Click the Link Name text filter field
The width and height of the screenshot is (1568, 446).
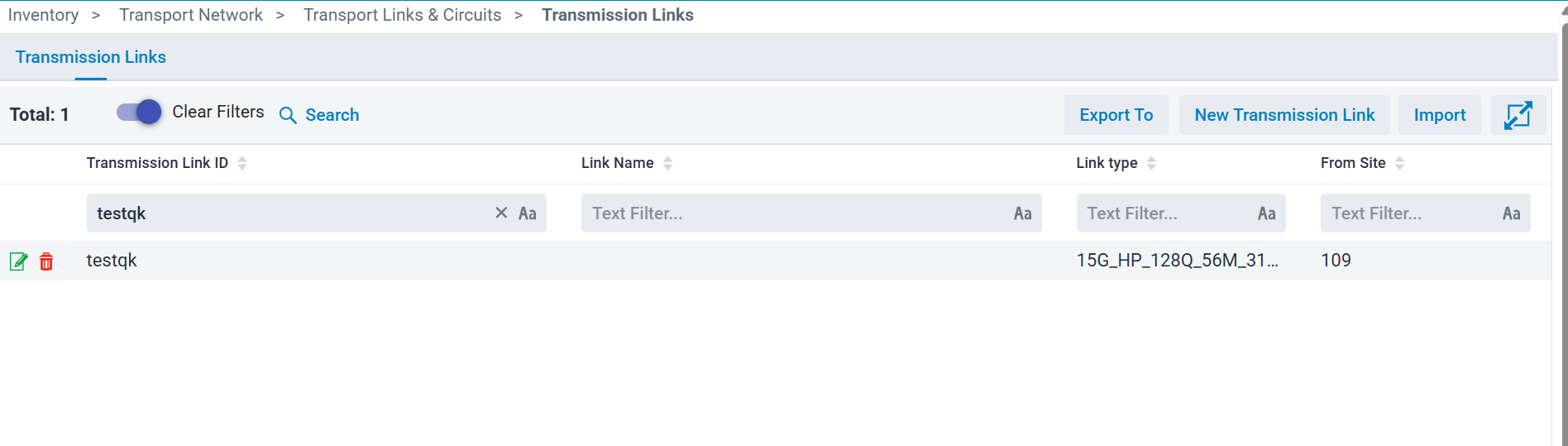pyautogui.click(x=794, y=213)
